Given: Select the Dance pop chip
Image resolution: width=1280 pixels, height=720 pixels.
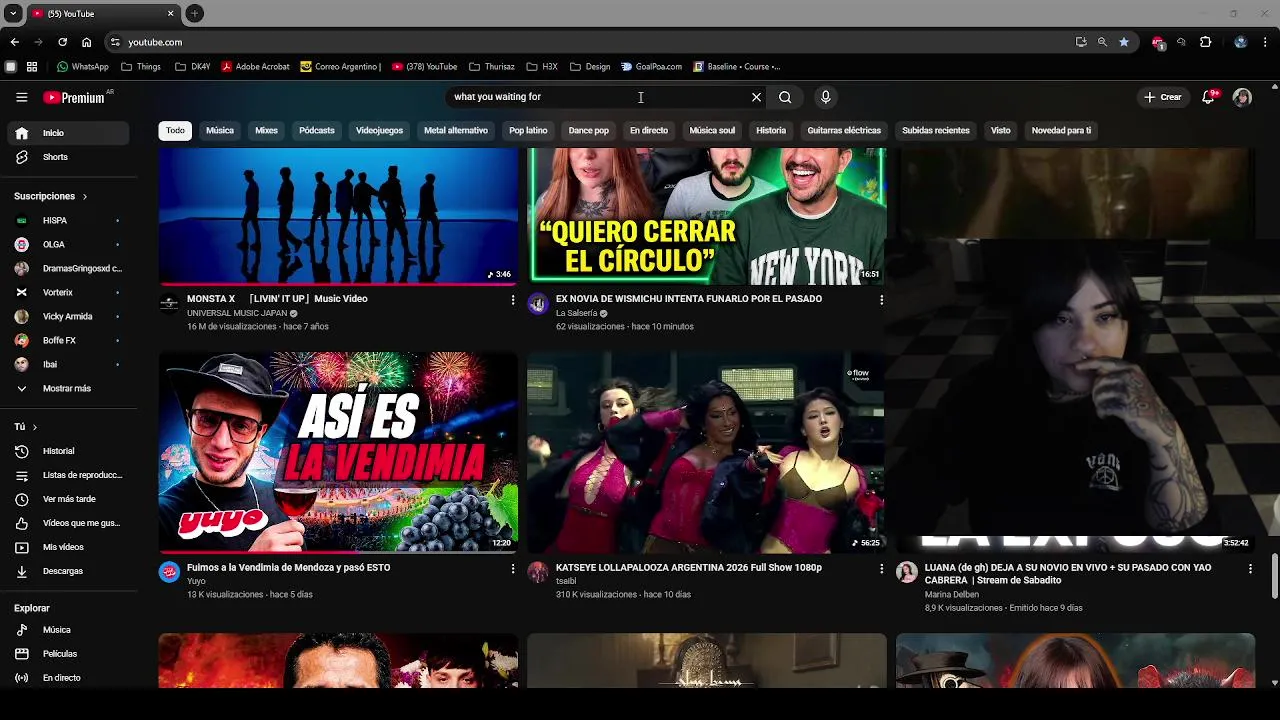Looking at the screenshot, I should 589,131.
